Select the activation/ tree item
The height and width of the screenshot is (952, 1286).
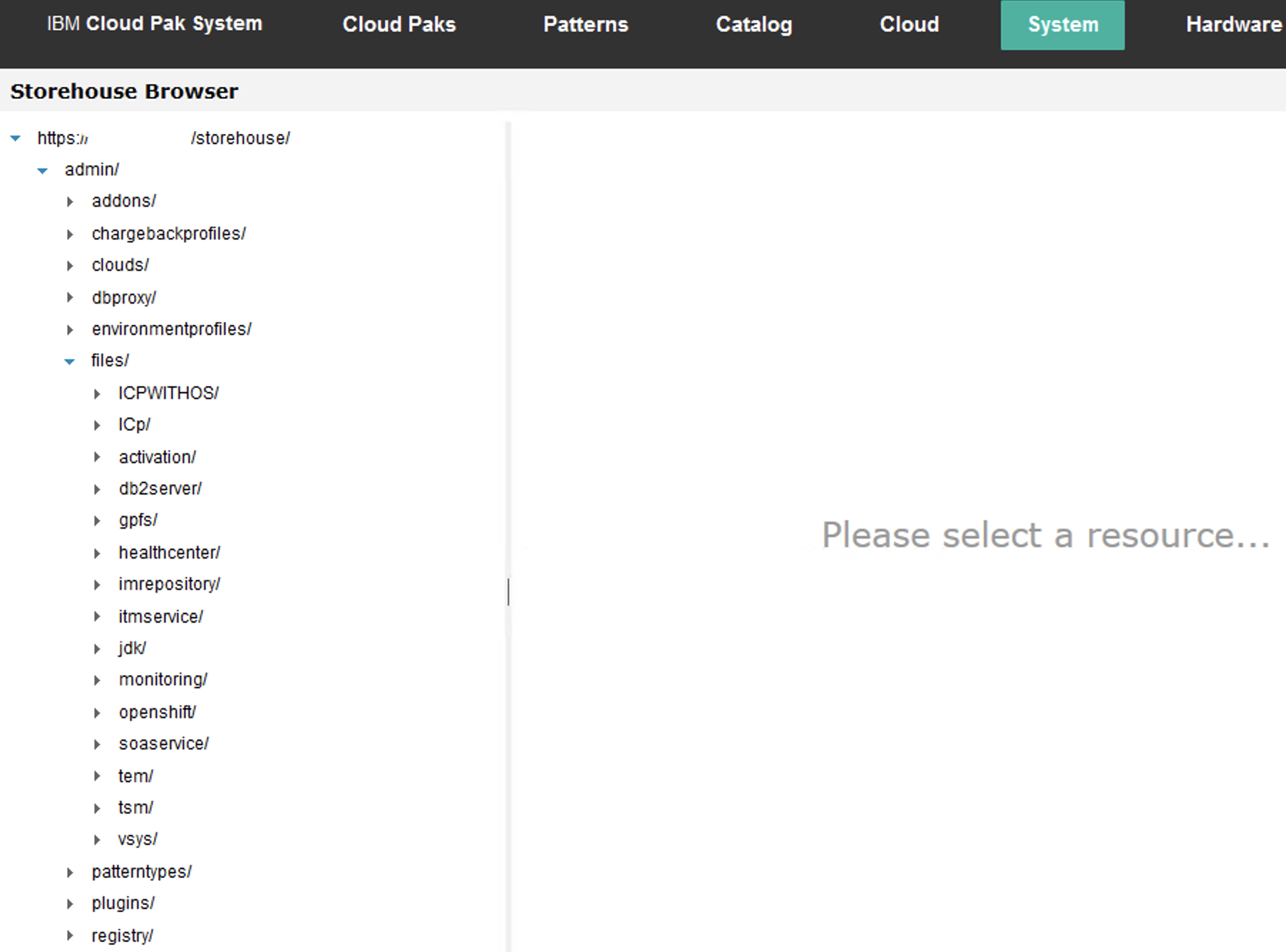[158, 457]
